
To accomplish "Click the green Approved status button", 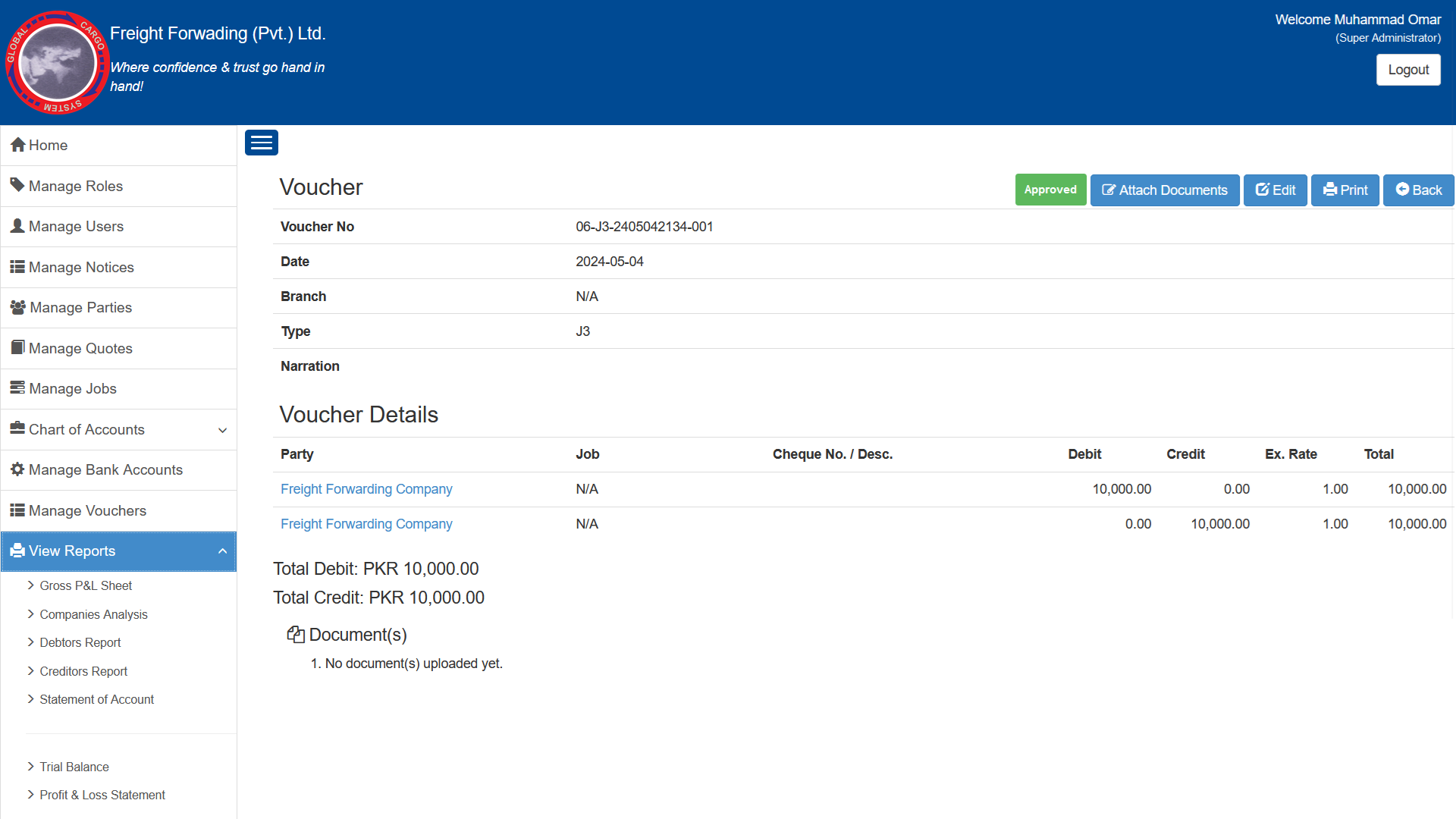I will coord(1050,190).
